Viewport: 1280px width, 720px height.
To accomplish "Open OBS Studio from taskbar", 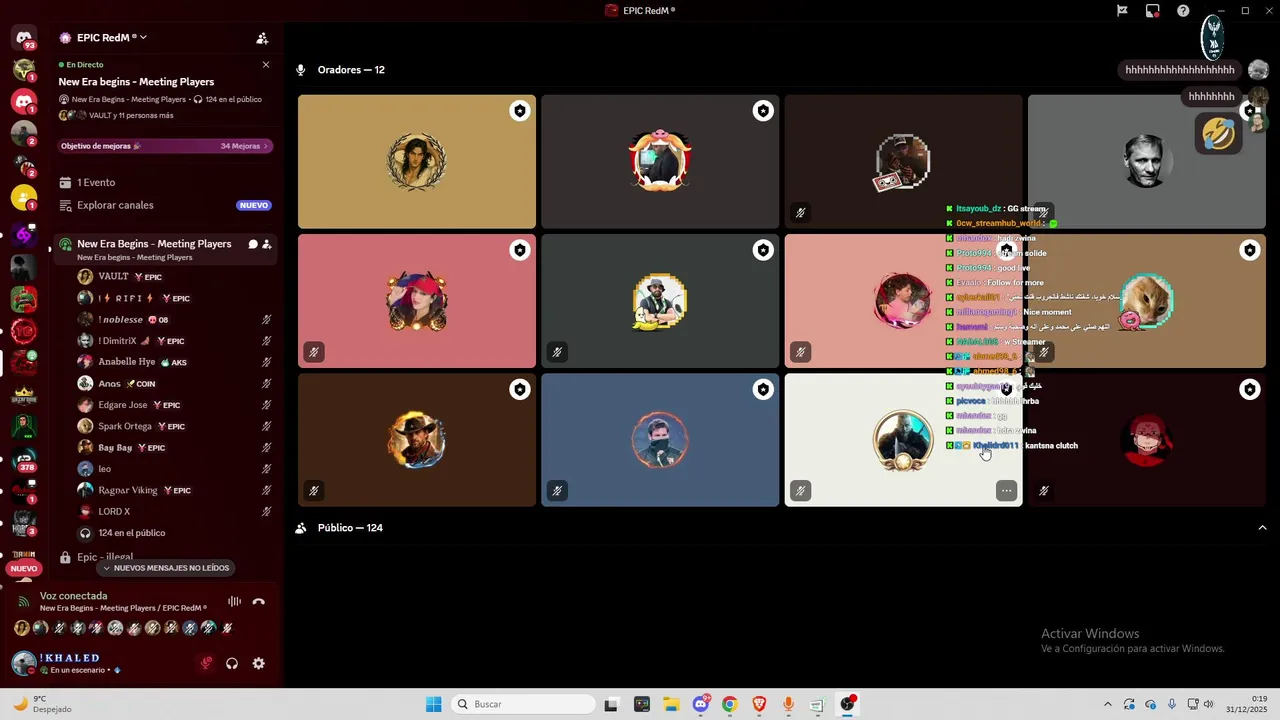I will (x=848, y=704).
